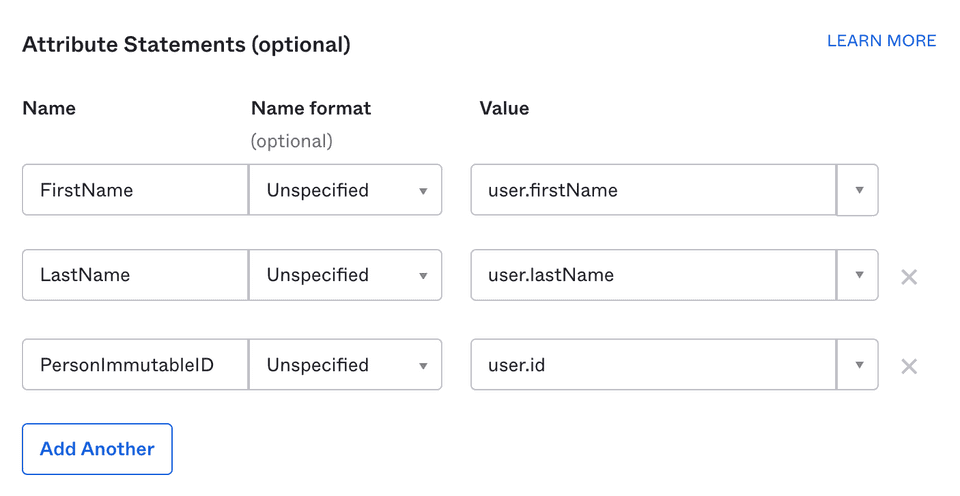Click the user.id value field
Viewport: 960px width, 496px height.
[653, 365]
